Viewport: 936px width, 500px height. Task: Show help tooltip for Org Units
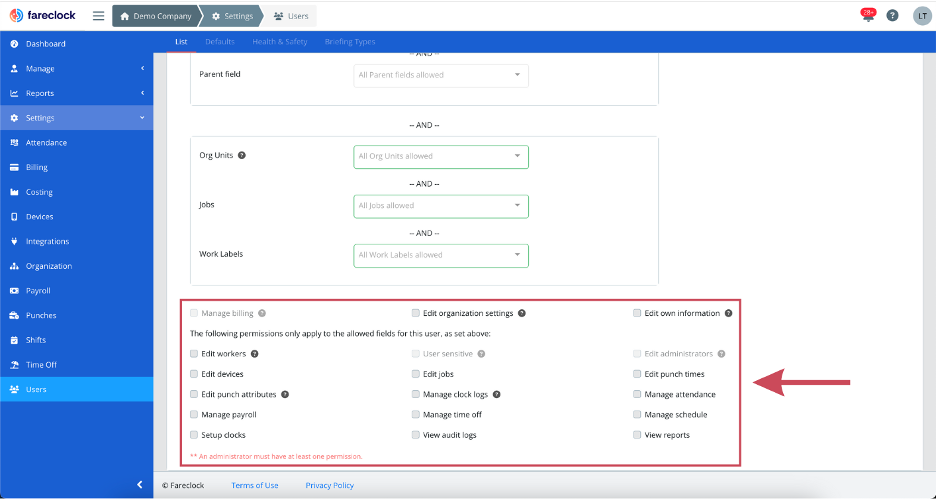click(x=242, y=155)
